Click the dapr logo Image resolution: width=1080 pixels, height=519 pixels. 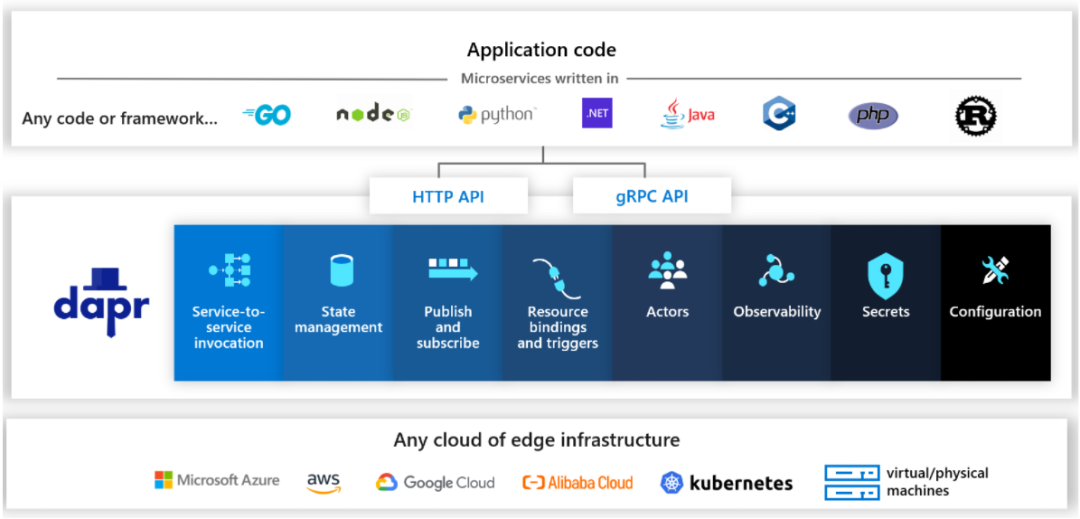[101, 301]
